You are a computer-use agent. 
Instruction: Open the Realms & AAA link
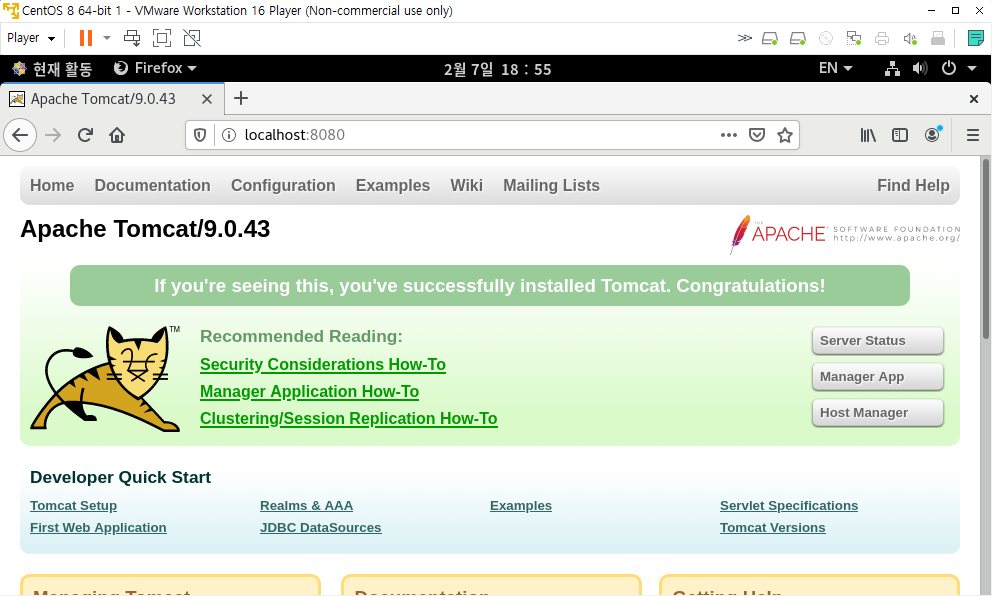click(306, 506)
